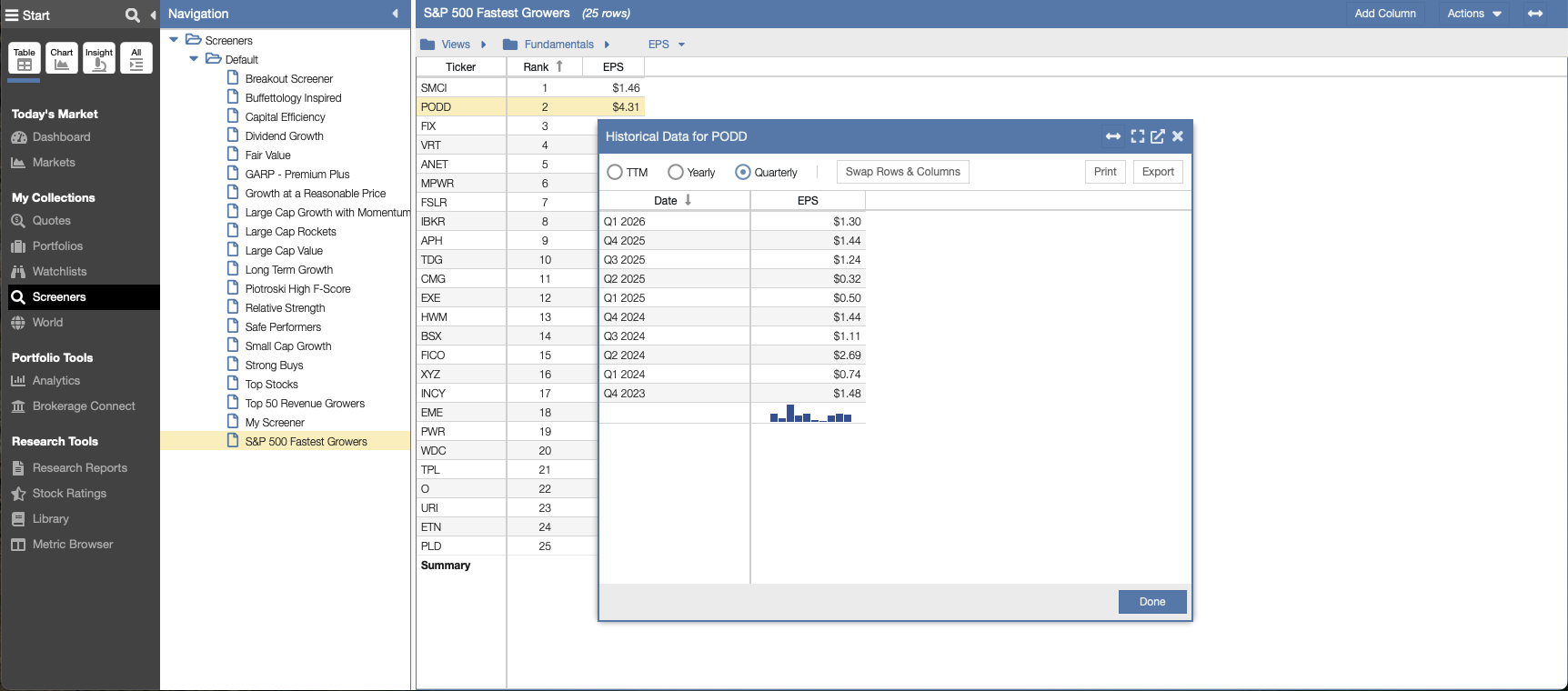Click the Research Reports document icon

pyautogui.click(x=18, y=468)
